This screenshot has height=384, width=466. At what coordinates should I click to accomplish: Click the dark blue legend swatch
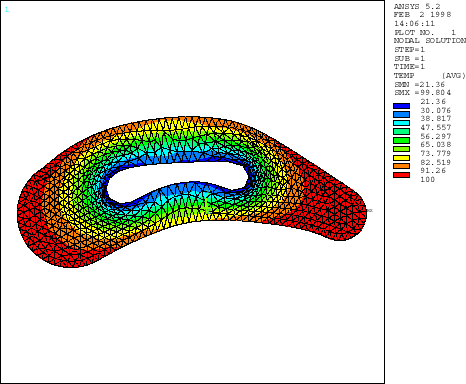pyautogui.click(x=401, y=106)
